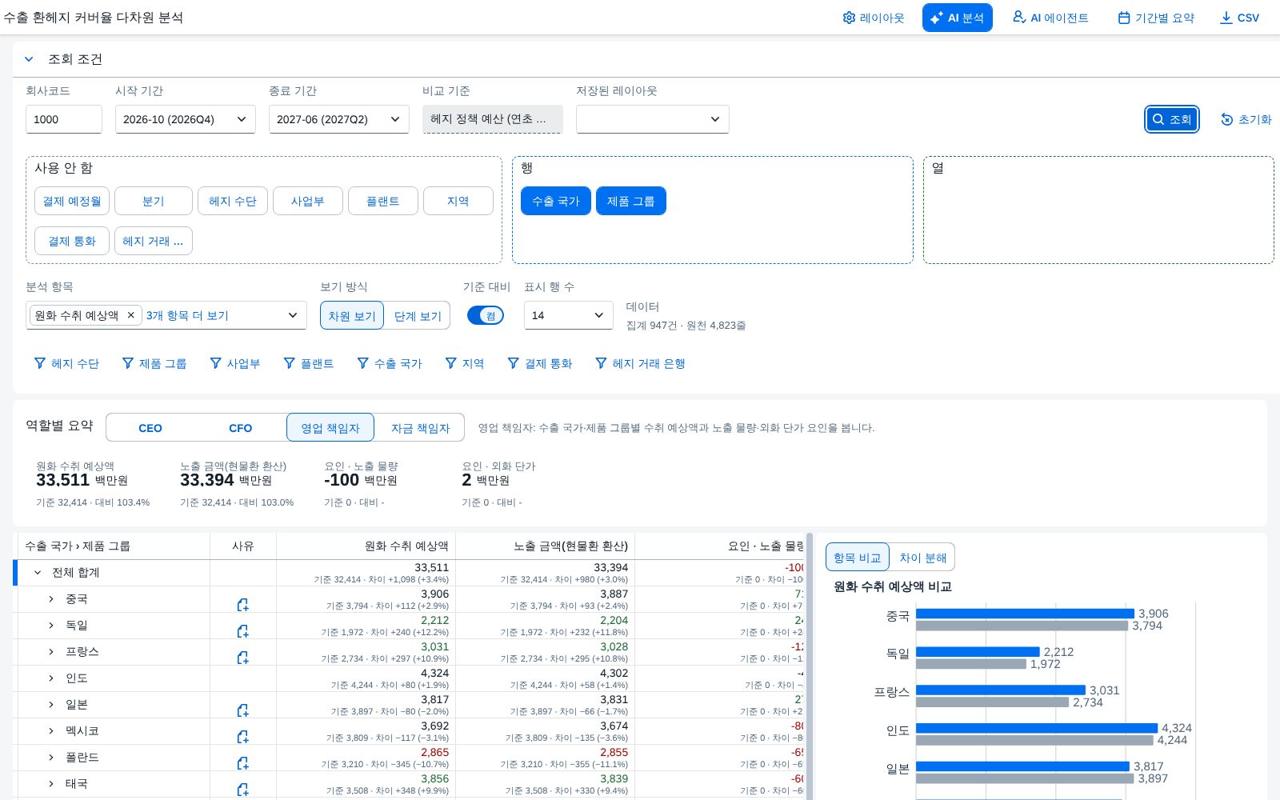Click the person icon beside AI 에이전트
This screenshot has height=800, width=1280.
point(1019,17)
